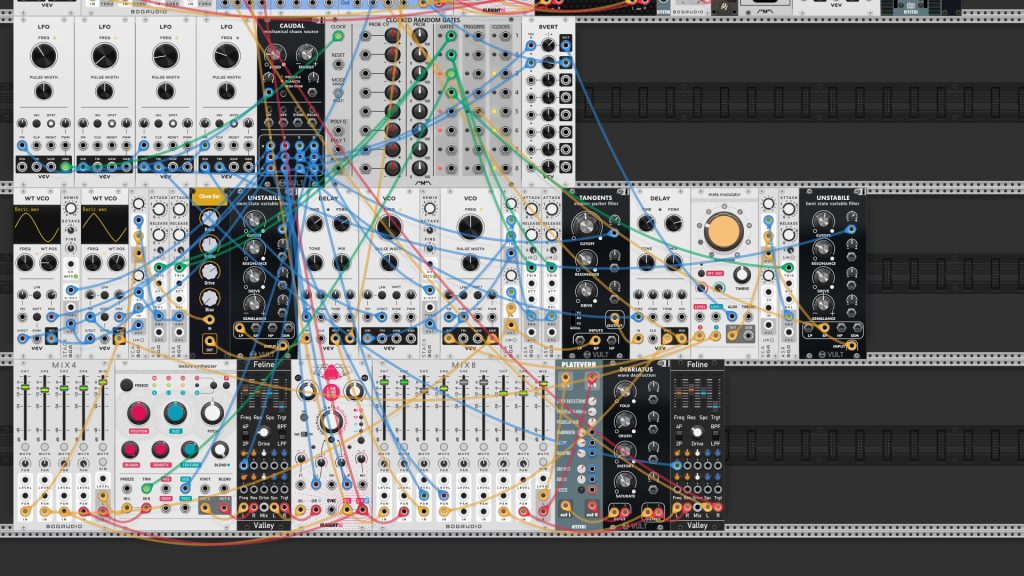Adjust FOLD knob on Debriatus
This screenshot has width=1024, height=576.
click(x=625, y=391)
